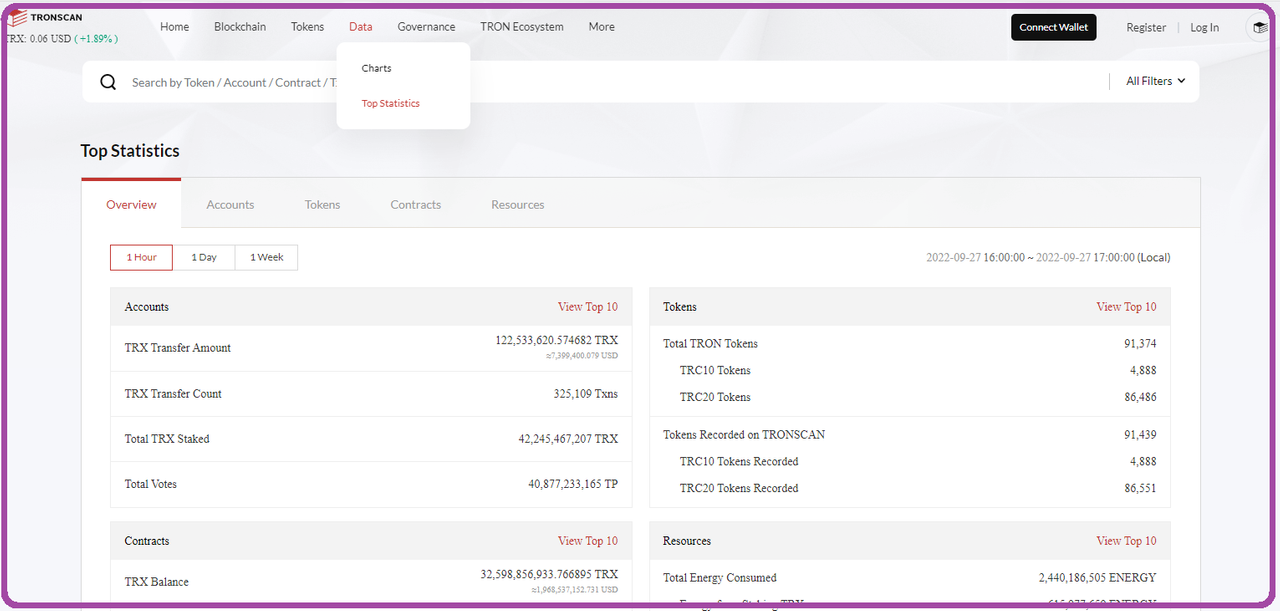Viewport: 1280px width, 611px height.
Task: Select the 1 Day time filter
Action: (204, 257)
